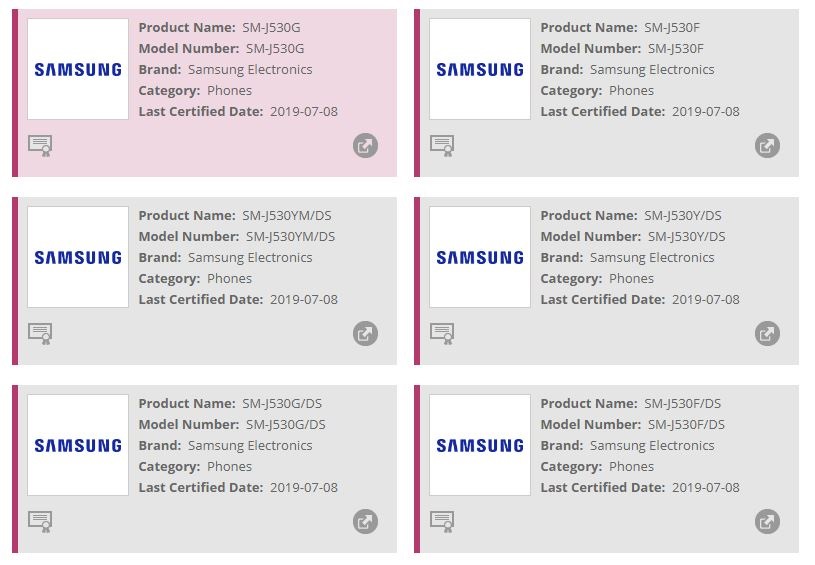View certificate icon on SM-J530YM/DS card
815x565 pixels.
(x=40, y=334)
